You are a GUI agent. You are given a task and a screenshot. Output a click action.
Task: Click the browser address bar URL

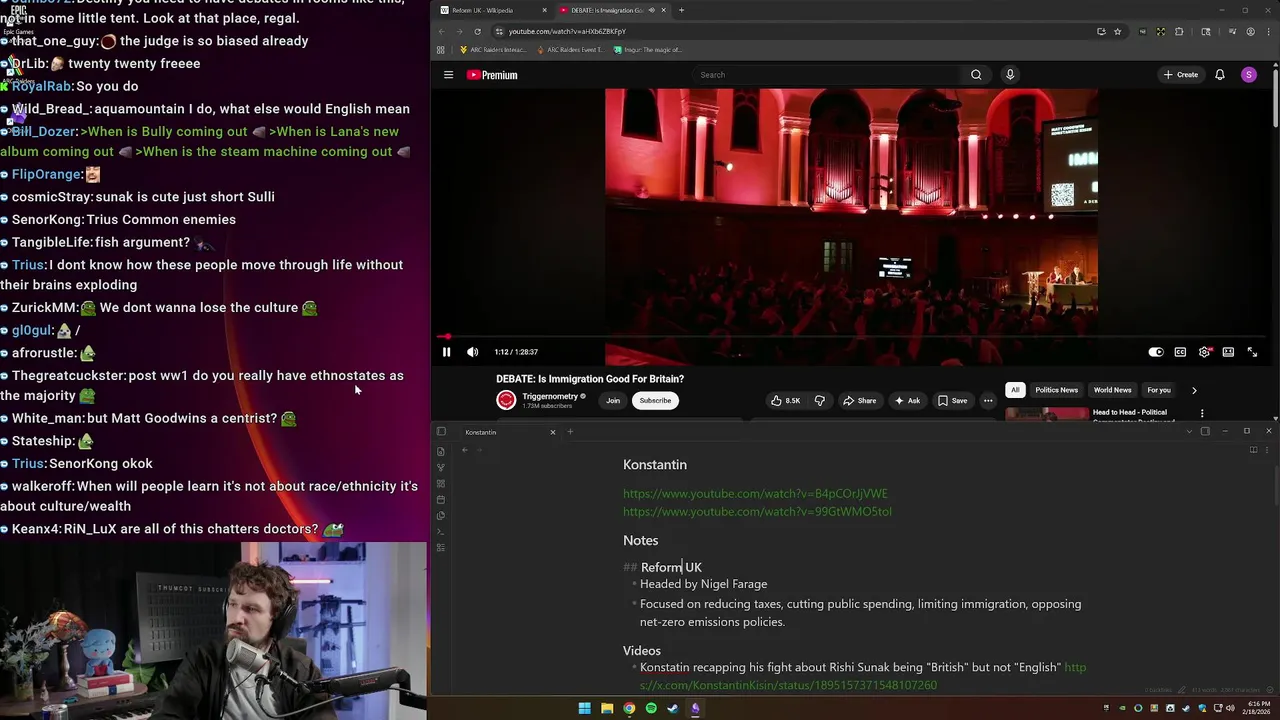567,31
